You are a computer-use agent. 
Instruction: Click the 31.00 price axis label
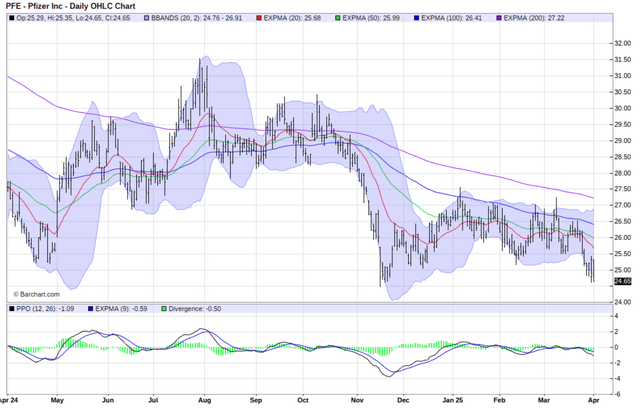coord(623,76)
